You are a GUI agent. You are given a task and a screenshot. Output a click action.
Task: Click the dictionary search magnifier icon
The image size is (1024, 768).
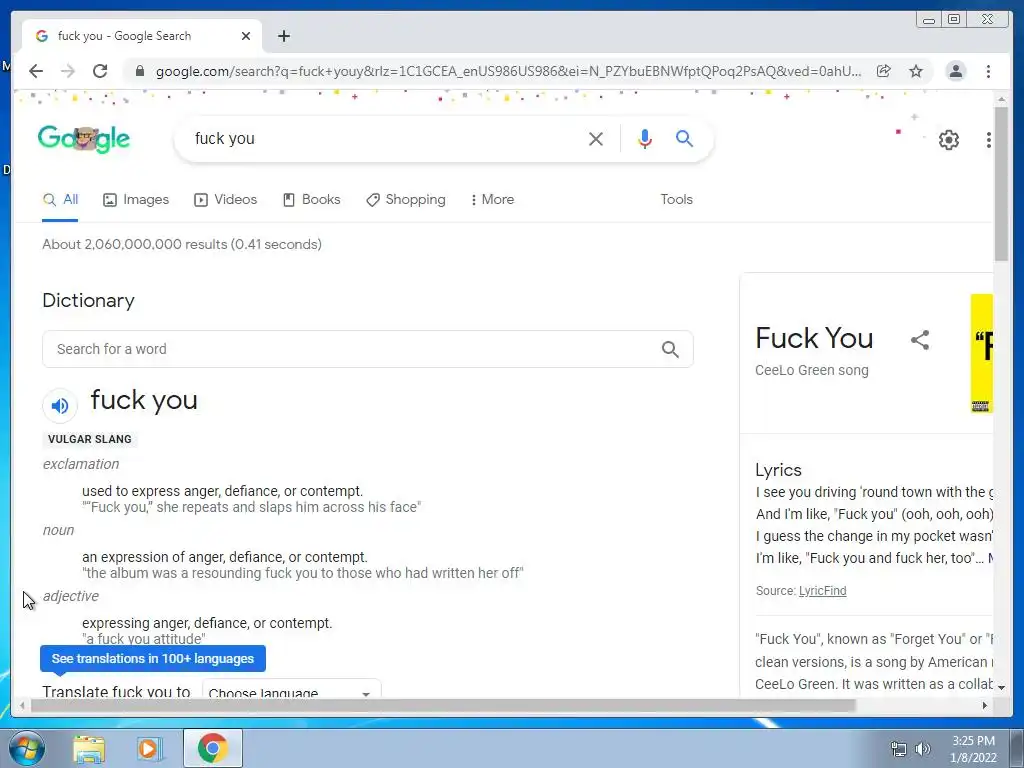670,349
